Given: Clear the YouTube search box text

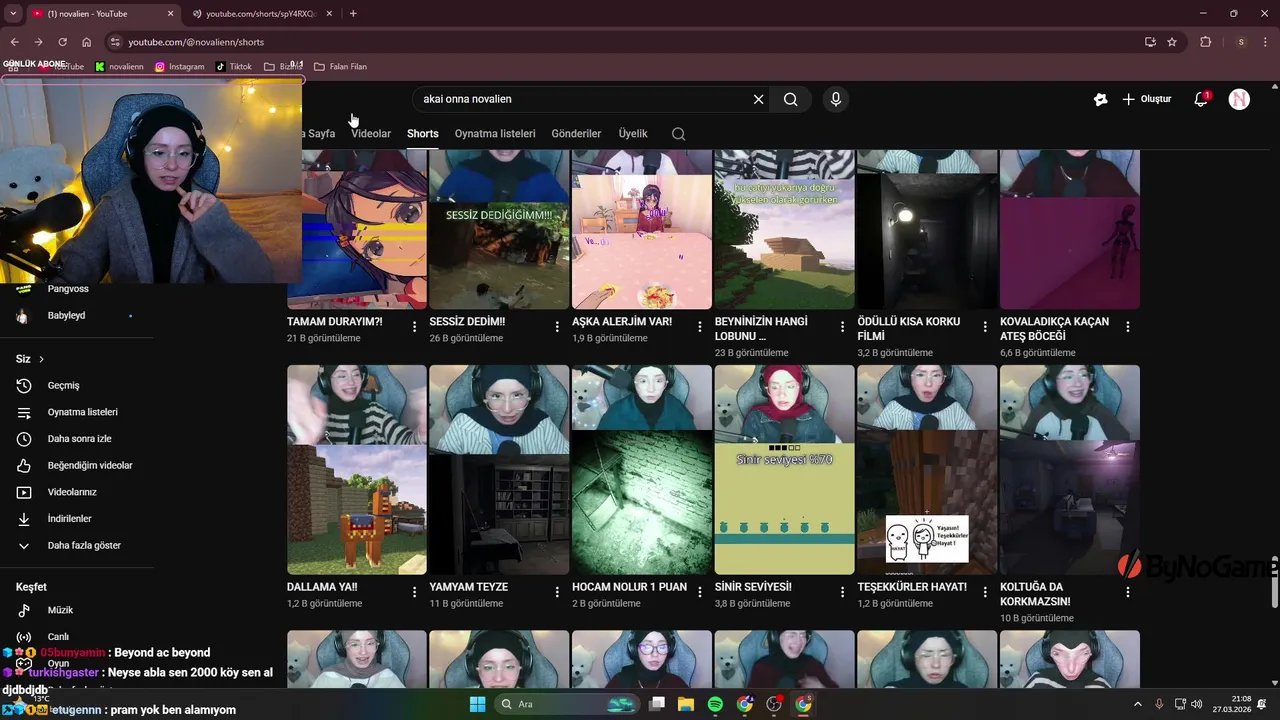Looking at the screenshot, I should pyautogui.click(x=758, y=99).
